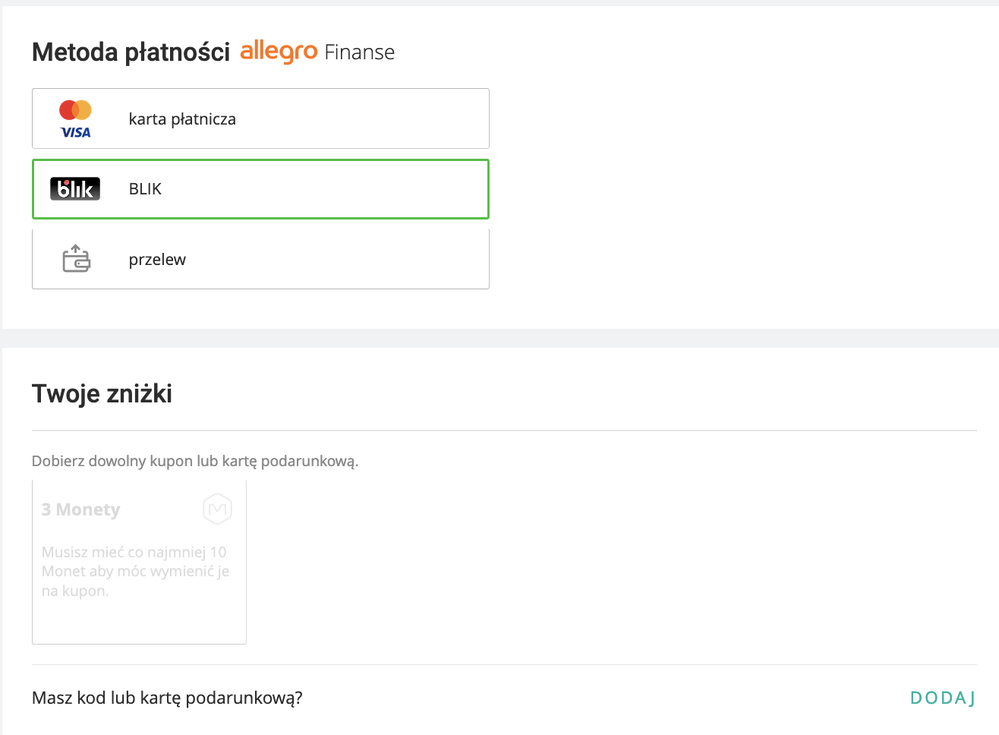999x735 pixels.
Task: Click the Mastercard Visa card logo
Action: click(75, 119)
